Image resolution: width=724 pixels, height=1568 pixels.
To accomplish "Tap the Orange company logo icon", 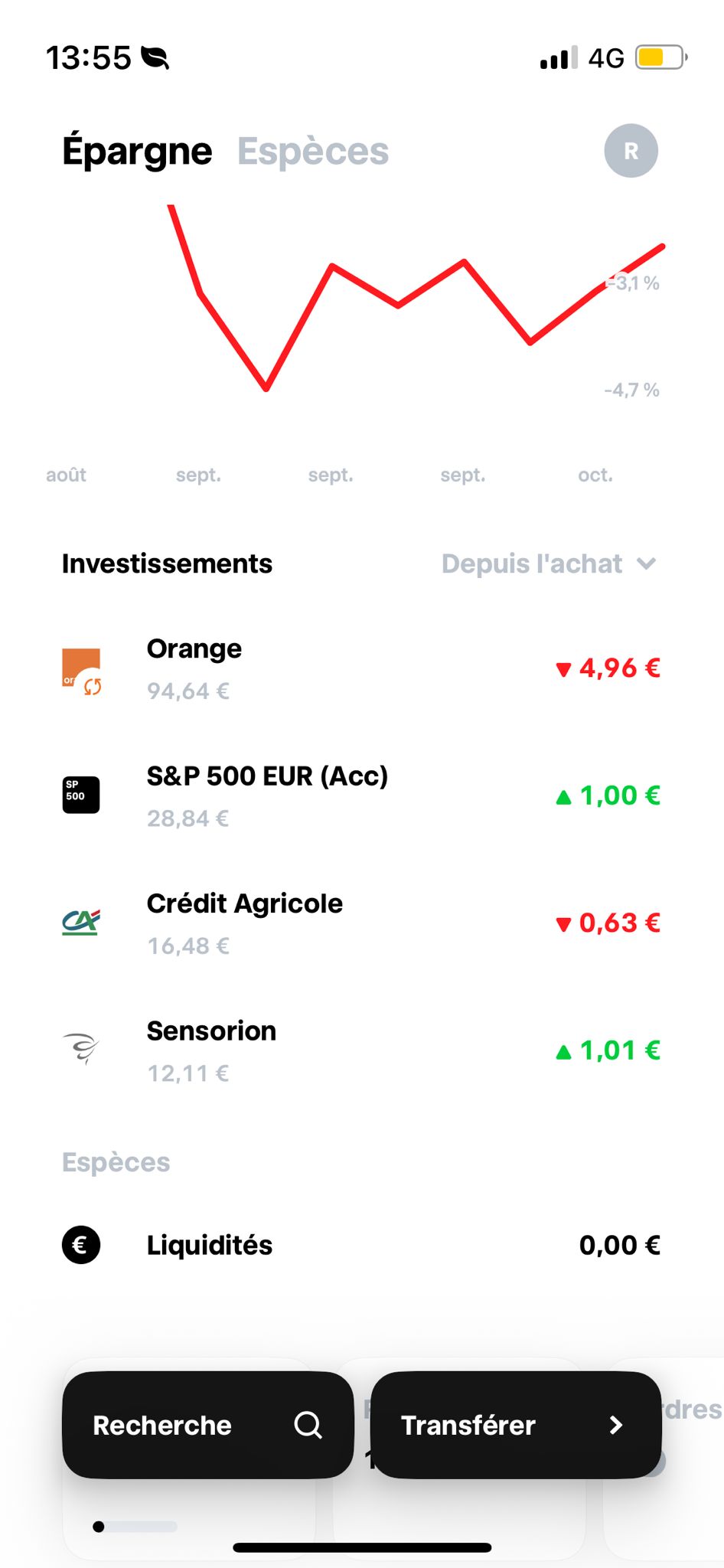I will pyautogui.click(x=81, y=669).
